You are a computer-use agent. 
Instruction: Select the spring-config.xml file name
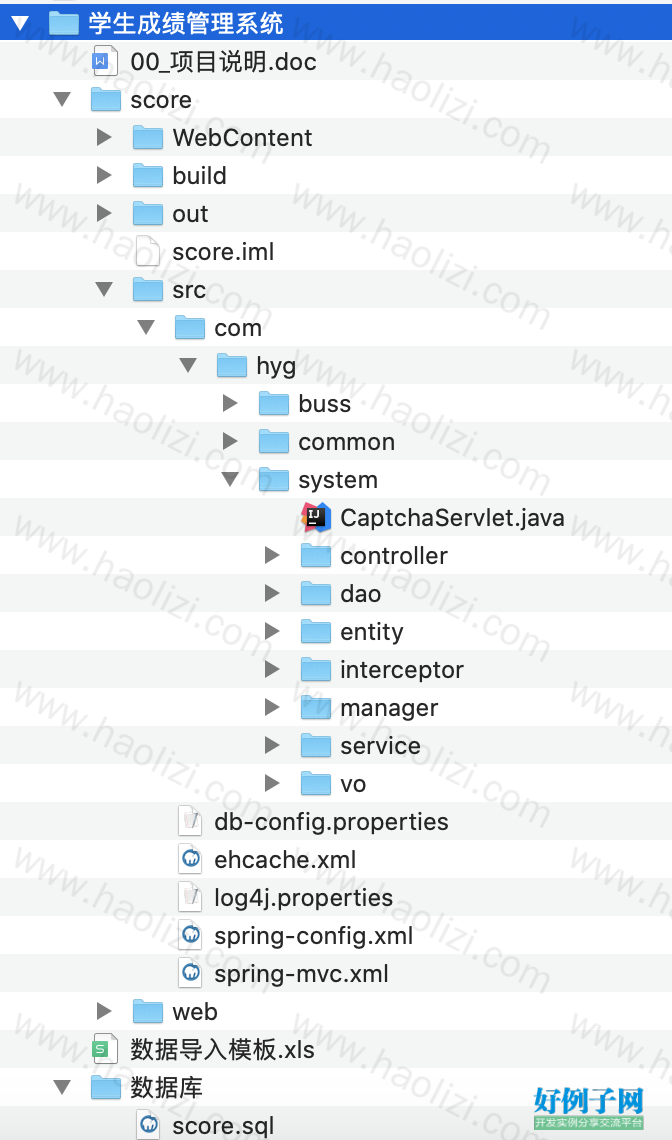coord(313,936)
